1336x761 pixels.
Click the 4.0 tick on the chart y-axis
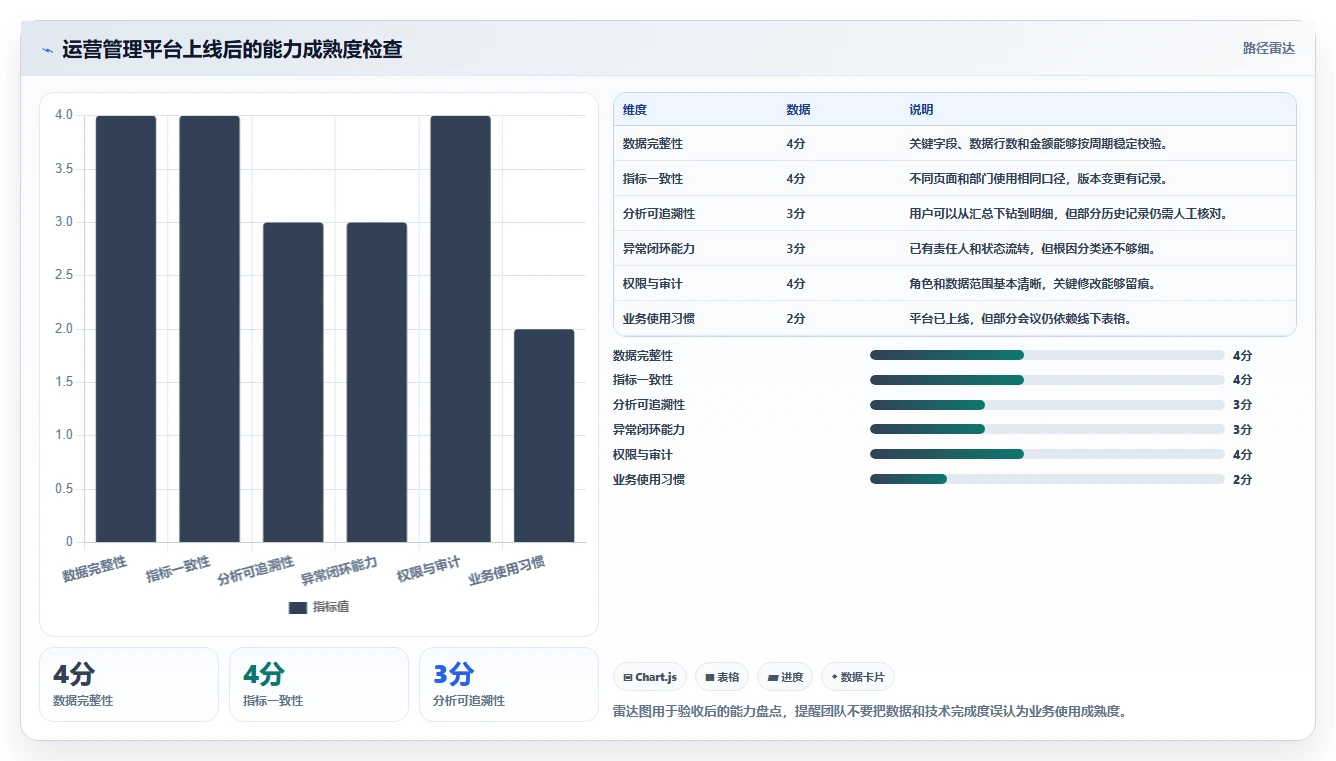coord(64,115)
